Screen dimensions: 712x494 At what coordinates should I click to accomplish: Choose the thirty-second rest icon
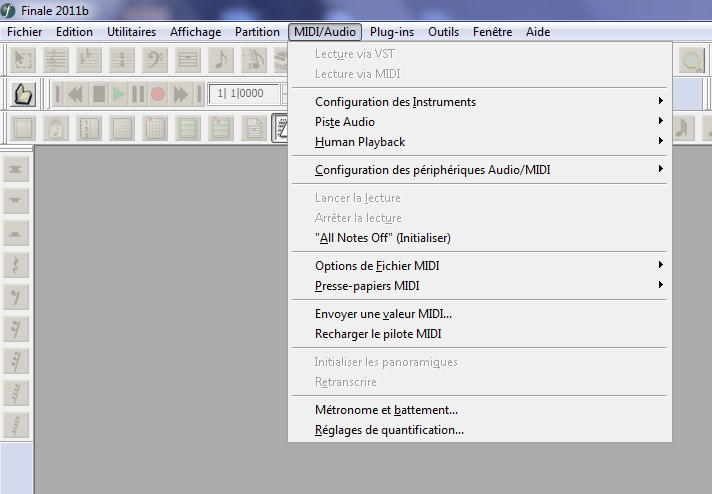click(x=16, y=361)
